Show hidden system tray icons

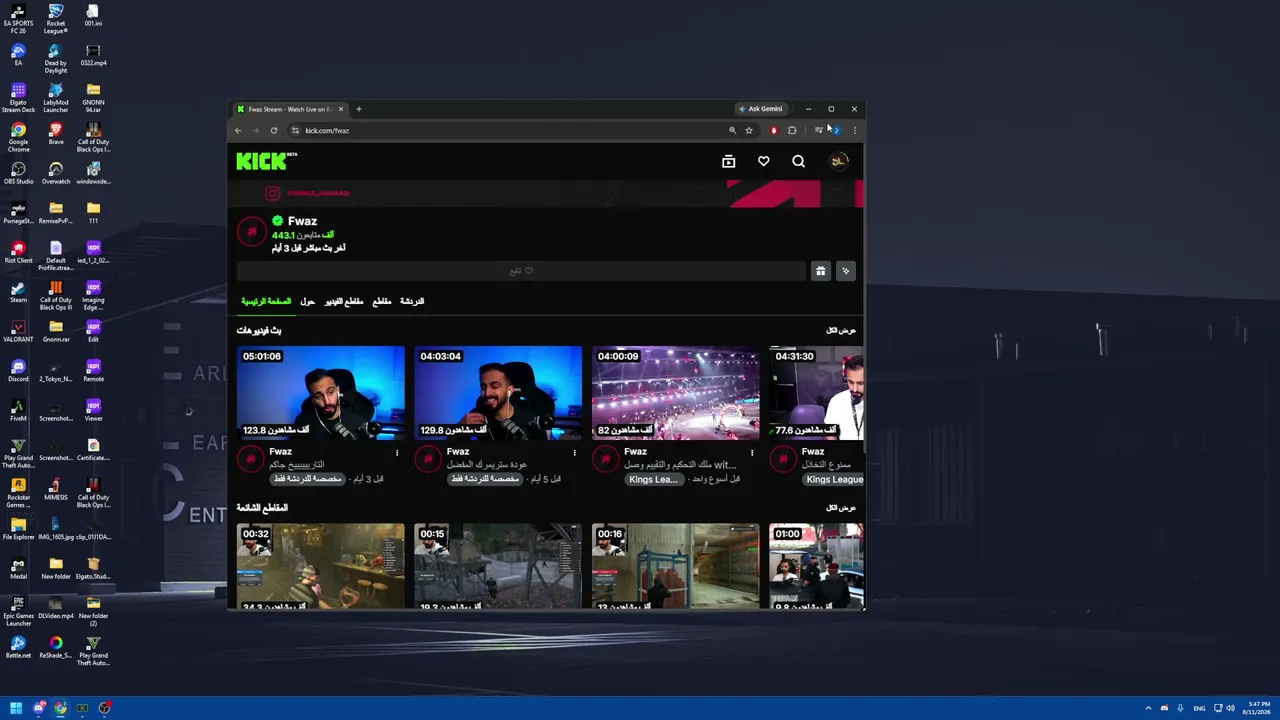[x=1148, y=708]
